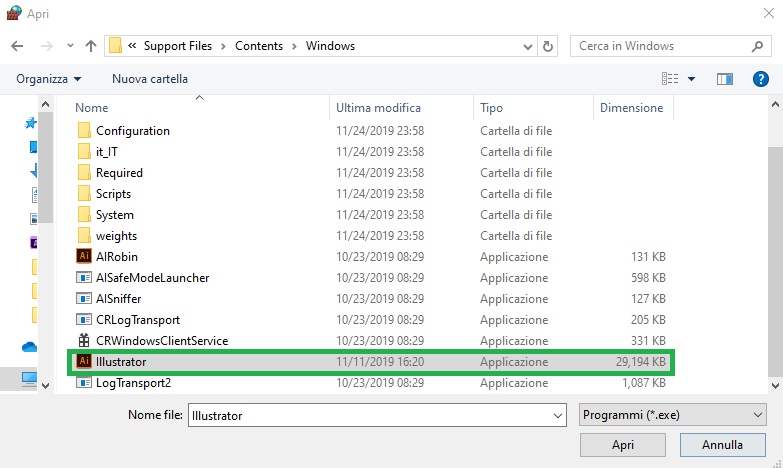783x468 pixels.
Task: Select the CRLogTransport application icon
Action: pyautogui.click(x=84, y=319)
